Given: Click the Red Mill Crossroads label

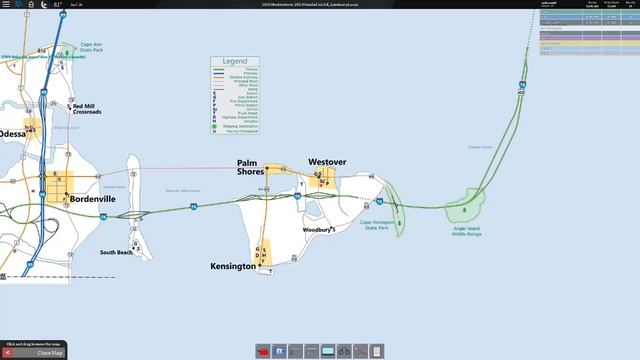Looking at the screenshot, I should pyautogui.click(x=87, y=109).
